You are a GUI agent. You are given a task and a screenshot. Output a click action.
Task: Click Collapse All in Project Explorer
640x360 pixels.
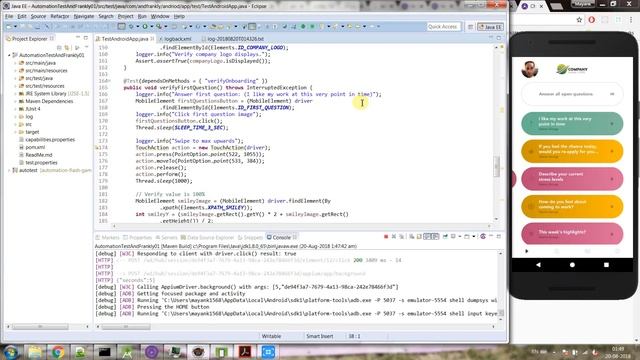59,48
